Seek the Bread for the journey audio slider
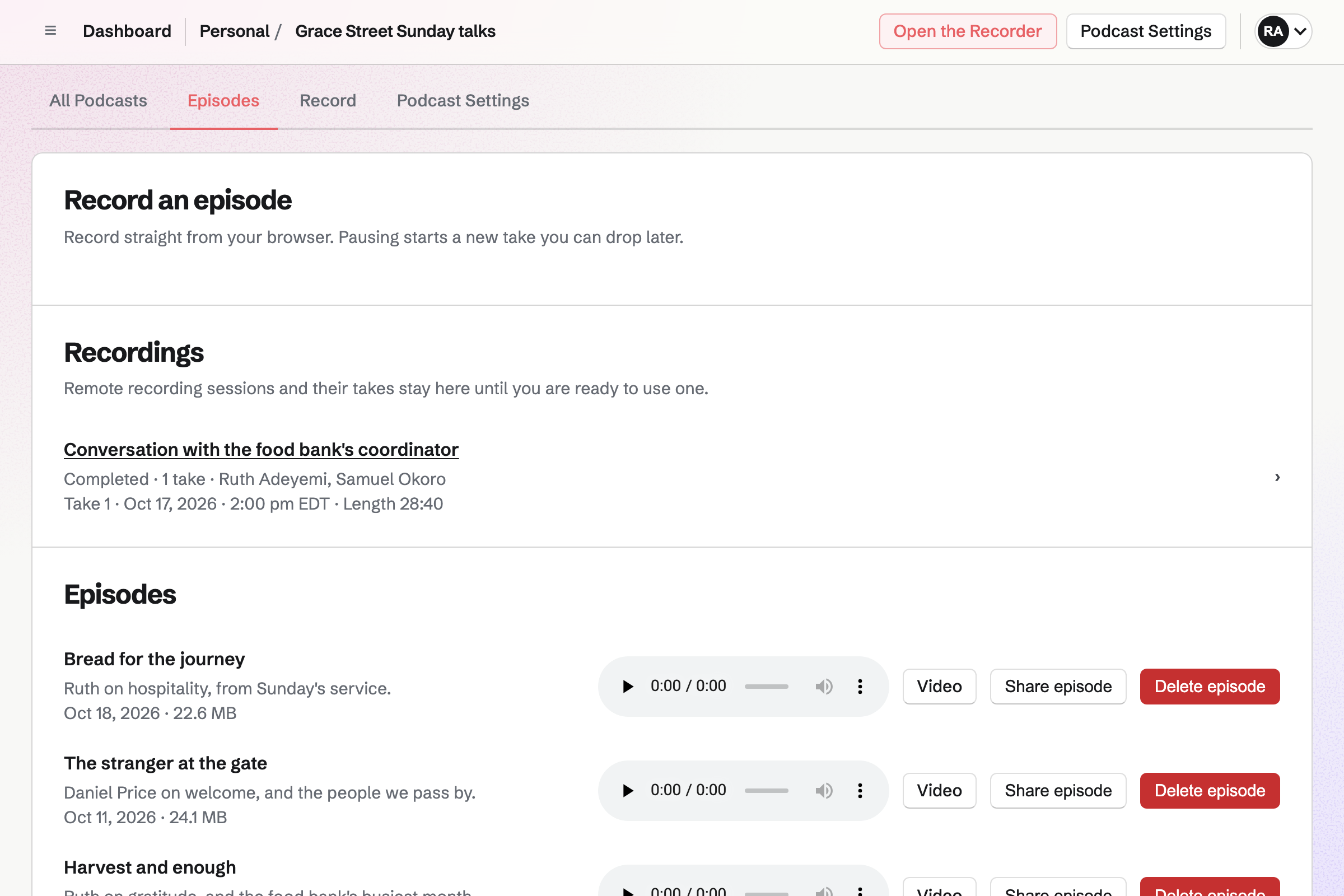1344x896 pixels. (x=766, y=687)
